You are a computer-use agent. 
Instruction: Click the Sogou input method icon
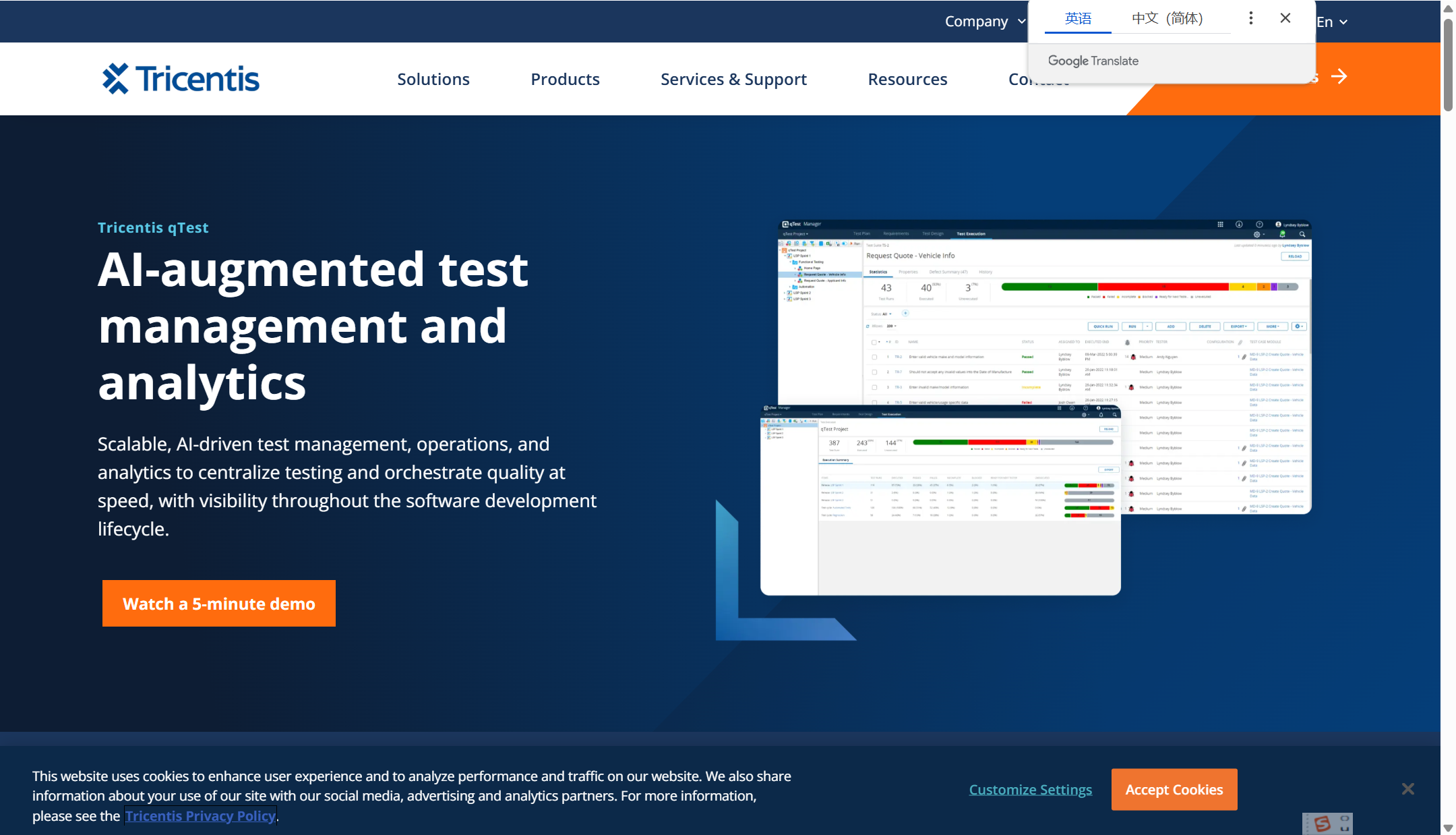(x=1323, y=824)
